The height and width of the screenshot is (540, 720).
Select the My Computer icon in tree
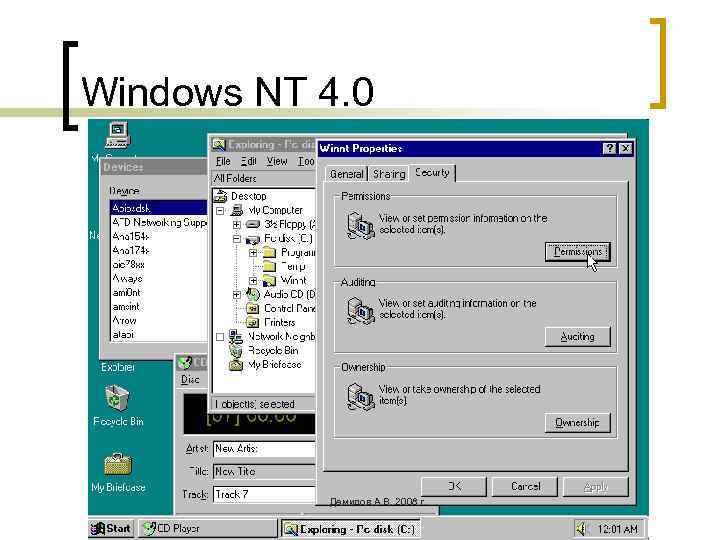click(x=237, y=210)
